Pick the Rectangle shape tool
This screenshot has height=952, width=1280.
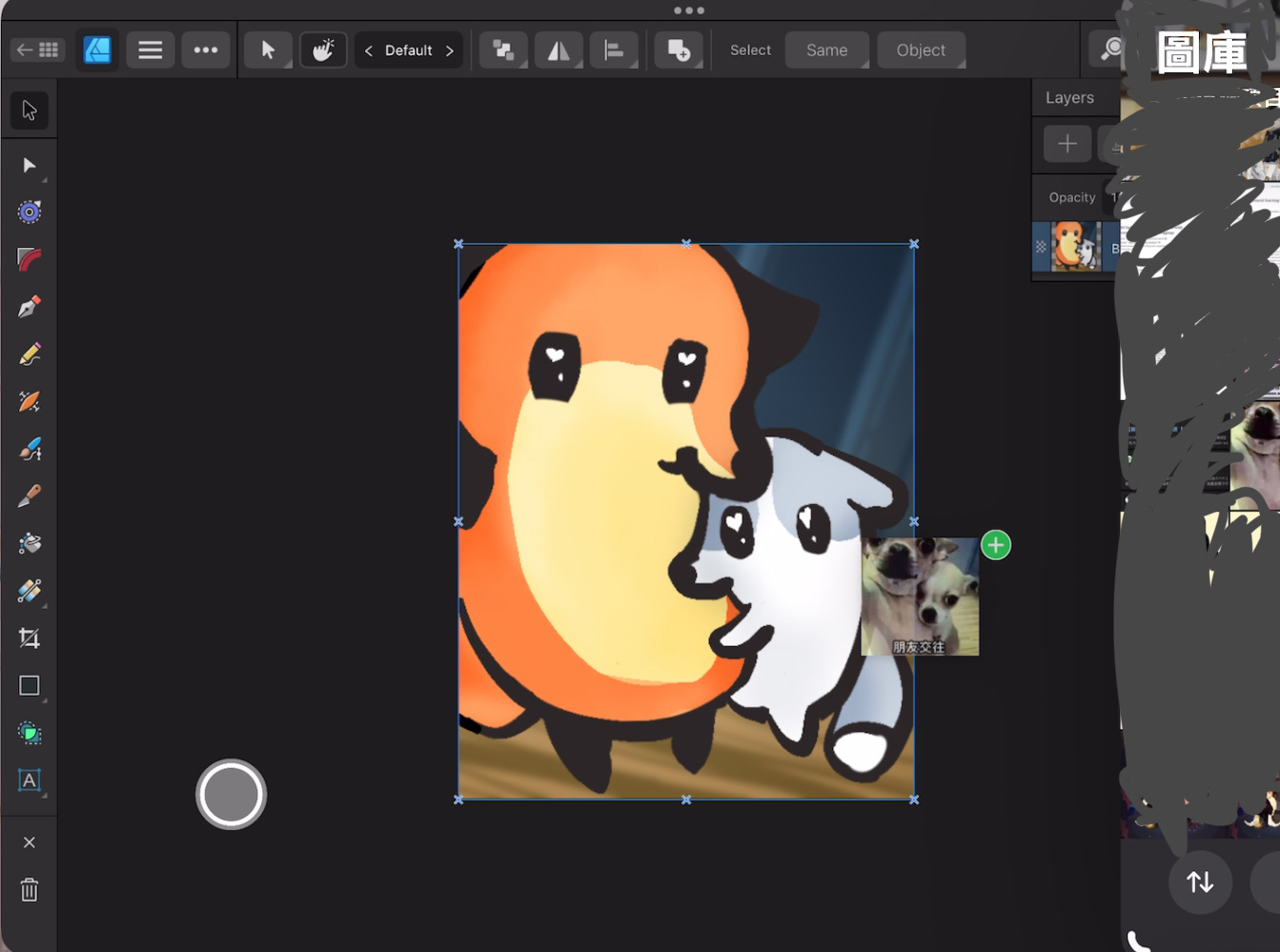30,686
